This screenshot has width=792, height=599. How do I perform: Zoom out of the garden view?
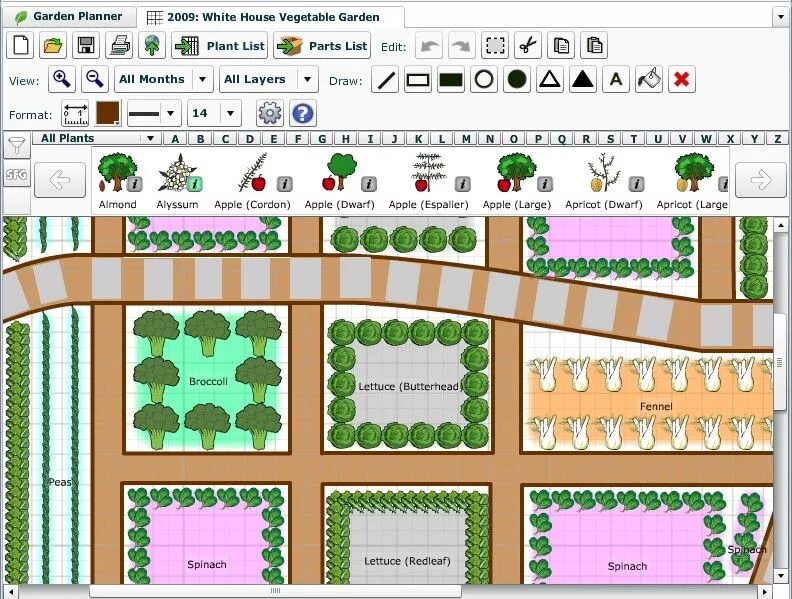pyautogui.click(x=95, y=79)
